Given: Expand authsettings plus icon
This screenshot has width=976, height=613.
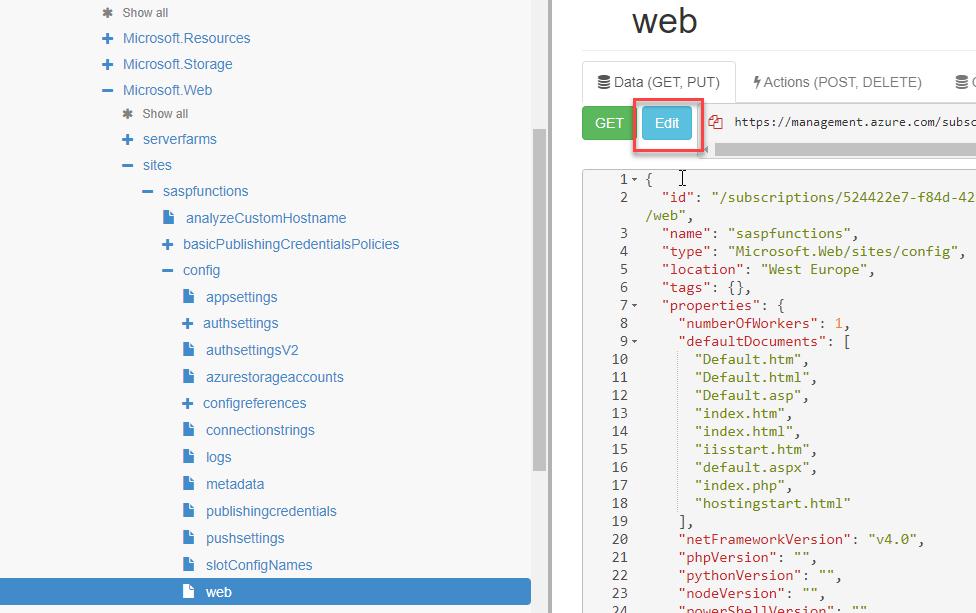Looking at the screenshot, I should pyautogui.click(x=187, y=324).
